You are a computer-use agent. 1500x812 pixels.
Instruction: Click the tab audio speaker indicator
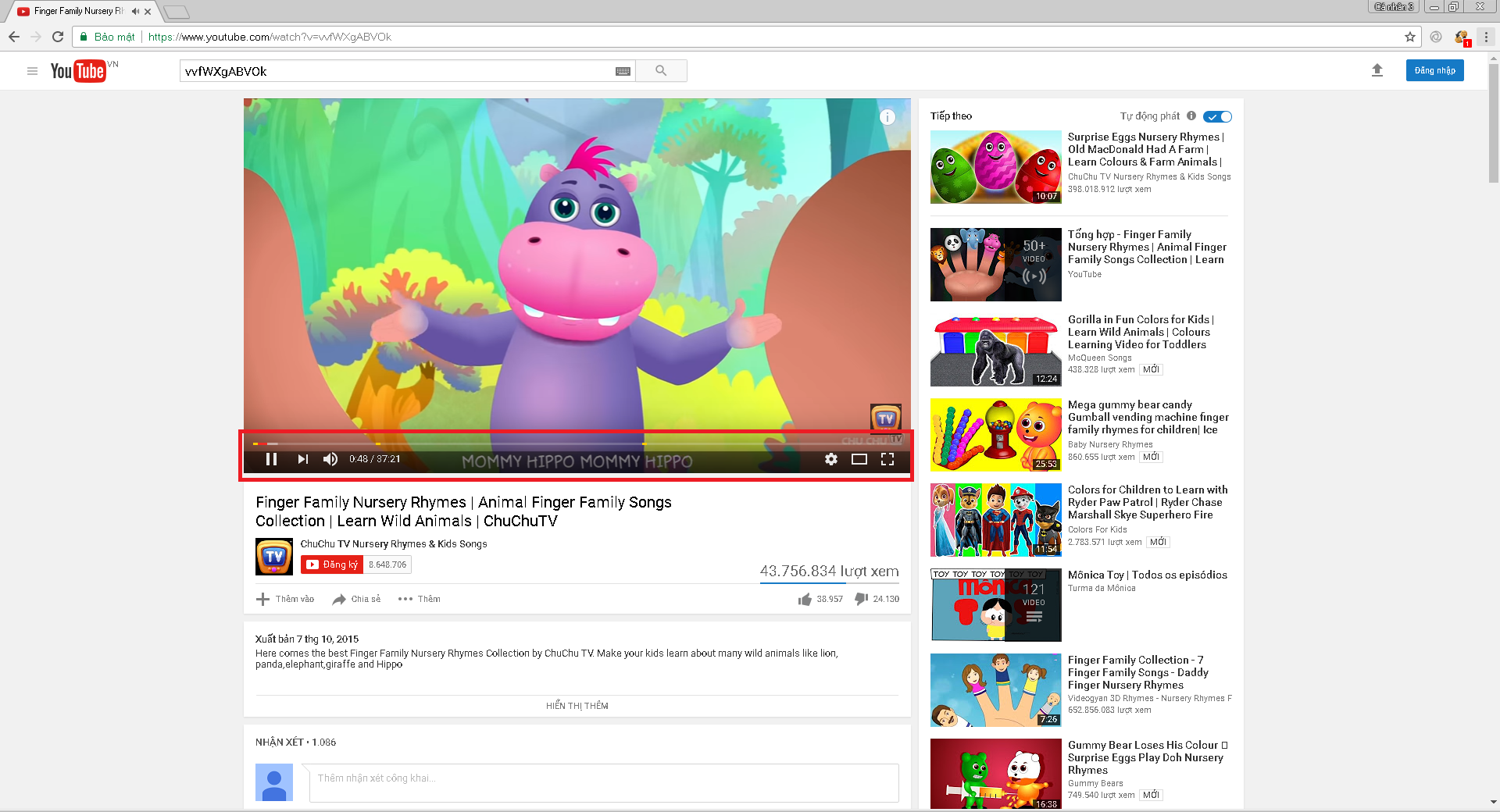click(x=135, y=11)
